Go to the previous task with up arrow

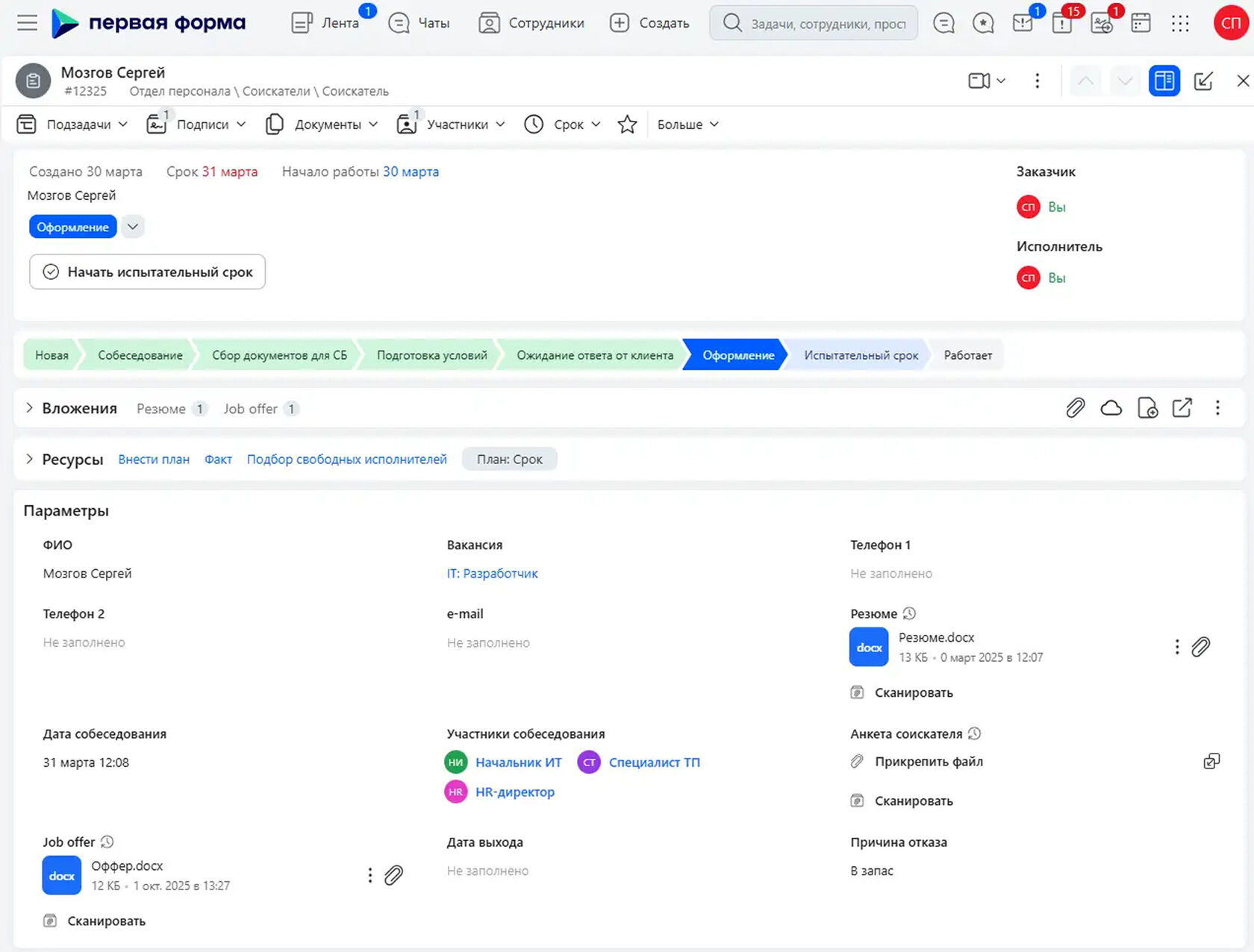coord(1086,81)
